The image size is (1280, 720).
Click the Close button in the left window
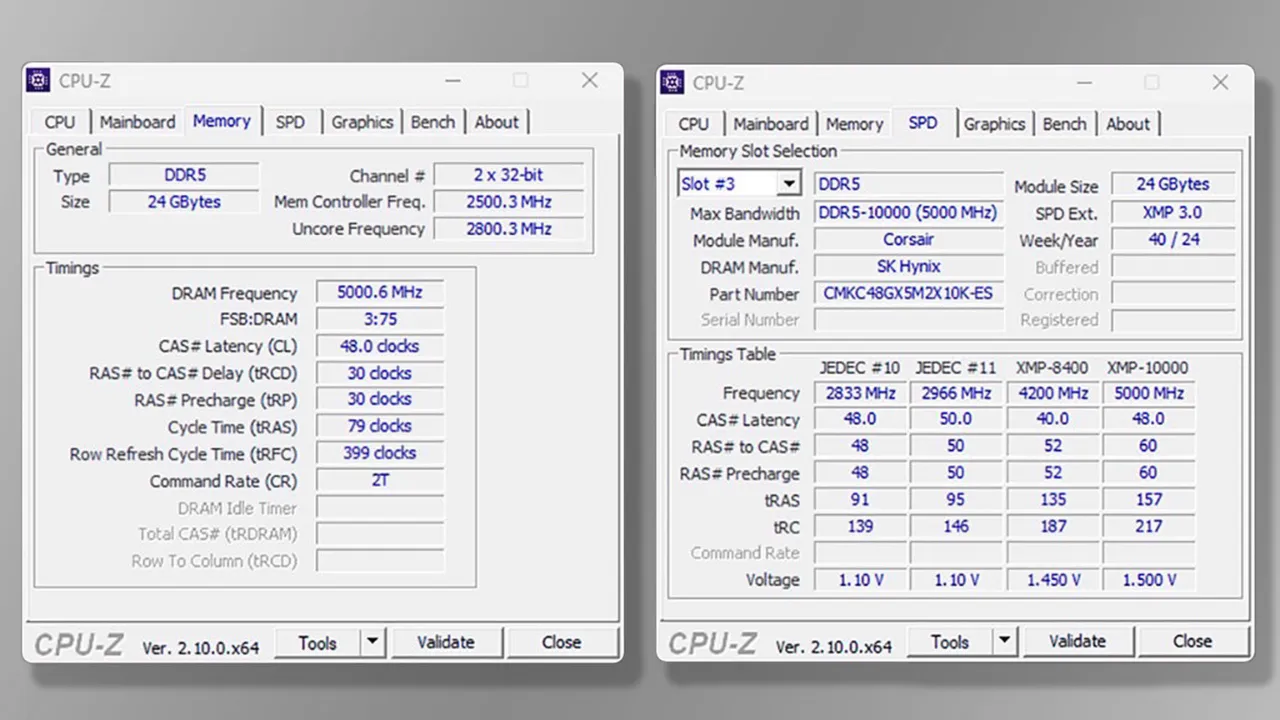(562, 643)
